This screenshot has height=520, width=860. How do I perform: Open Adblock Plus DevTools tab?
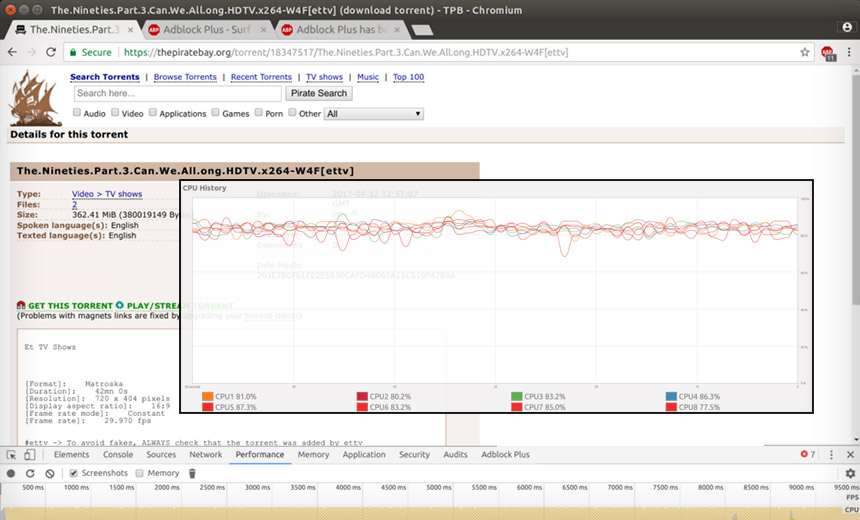505,455
